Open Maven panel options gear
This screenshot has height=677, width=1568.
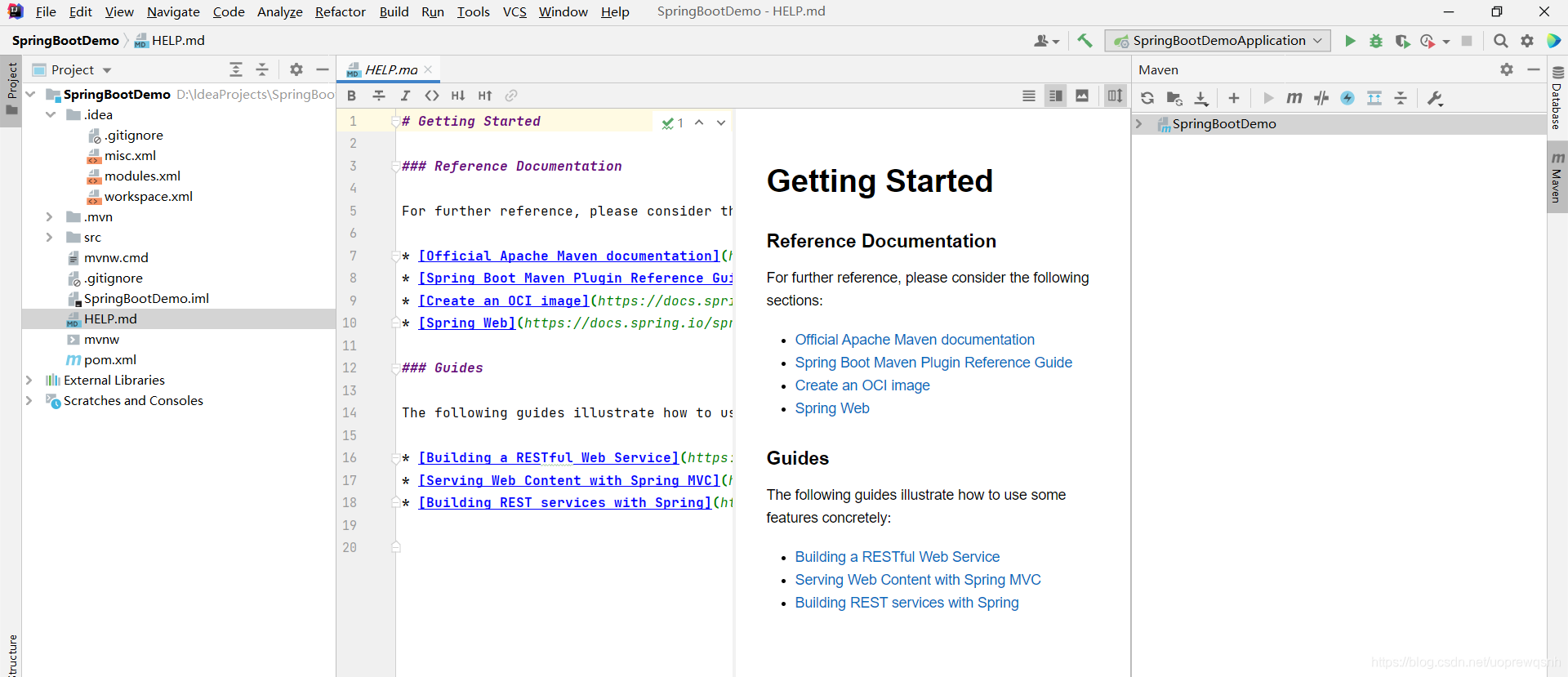click(x=1507, y=69)
